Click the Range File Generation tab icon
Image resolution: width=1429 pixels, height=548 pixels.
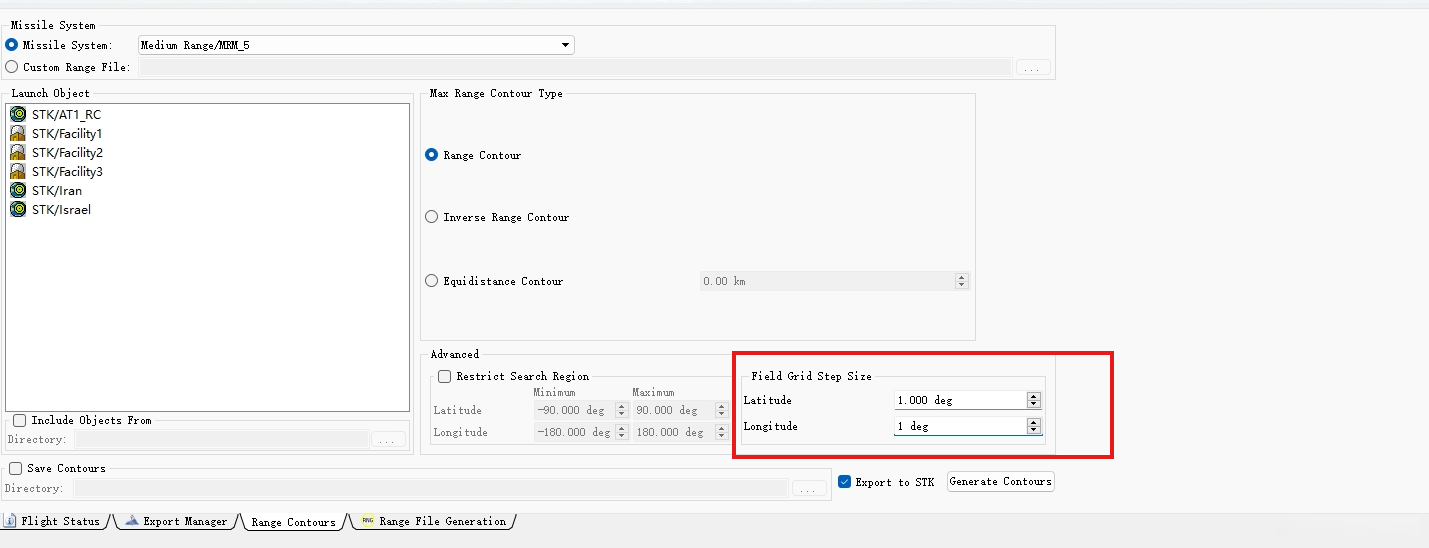(x=368, y=521)
